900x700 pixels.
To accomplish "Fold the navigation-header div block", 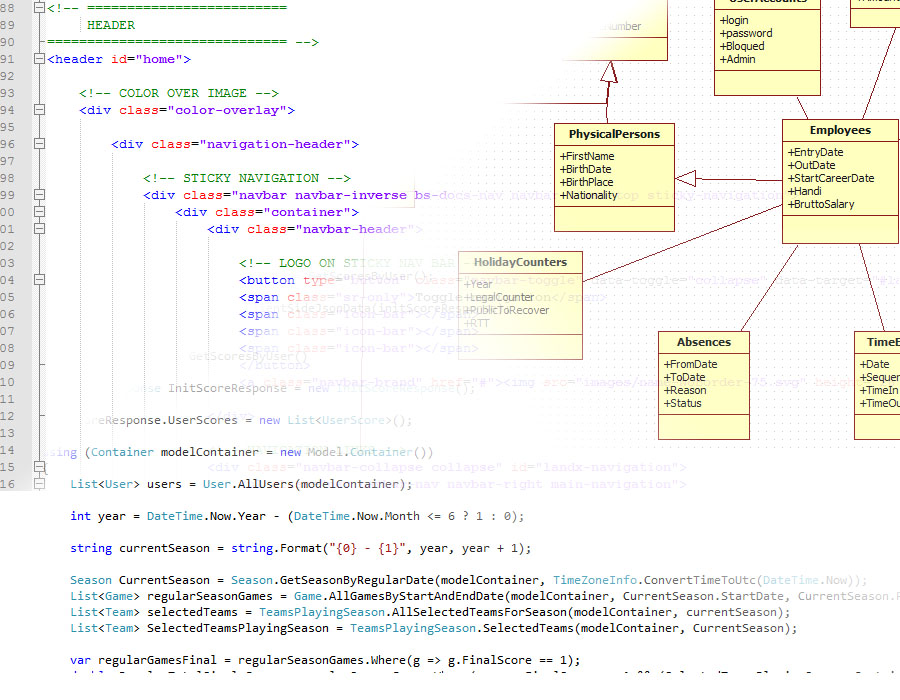I will pos(39,144).
